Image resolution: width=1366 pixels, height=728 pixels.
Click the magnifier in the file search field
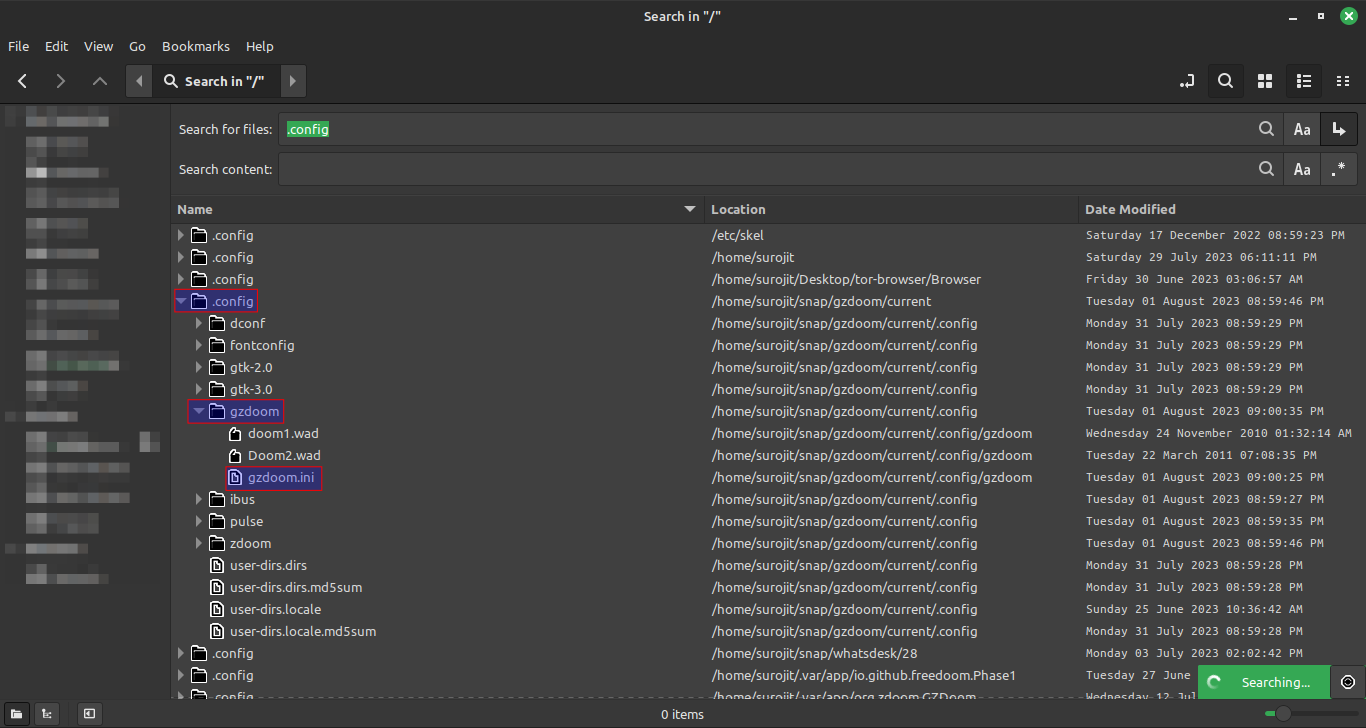click(1266, 129)
